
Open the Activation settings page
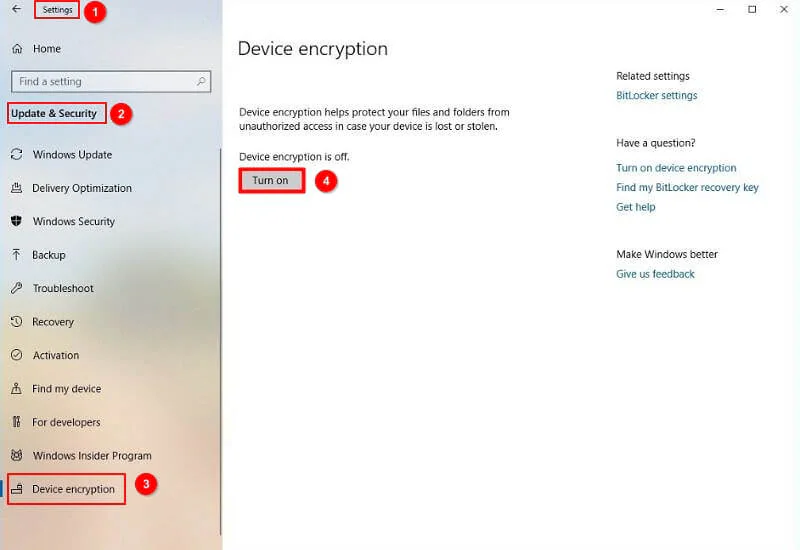tap(55, 355)
